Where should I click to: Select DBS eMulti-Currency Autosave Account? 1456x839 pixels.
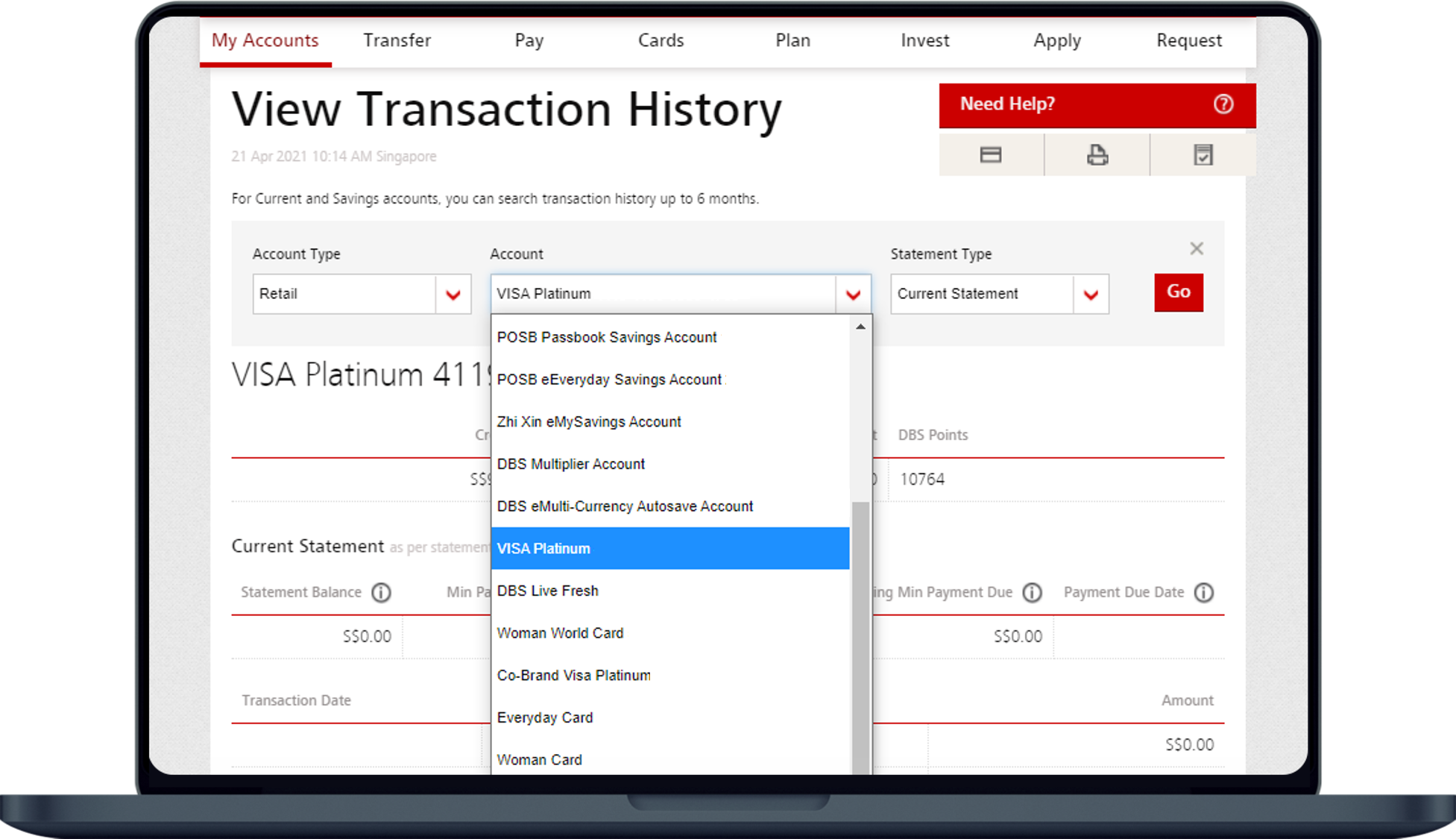670,506
